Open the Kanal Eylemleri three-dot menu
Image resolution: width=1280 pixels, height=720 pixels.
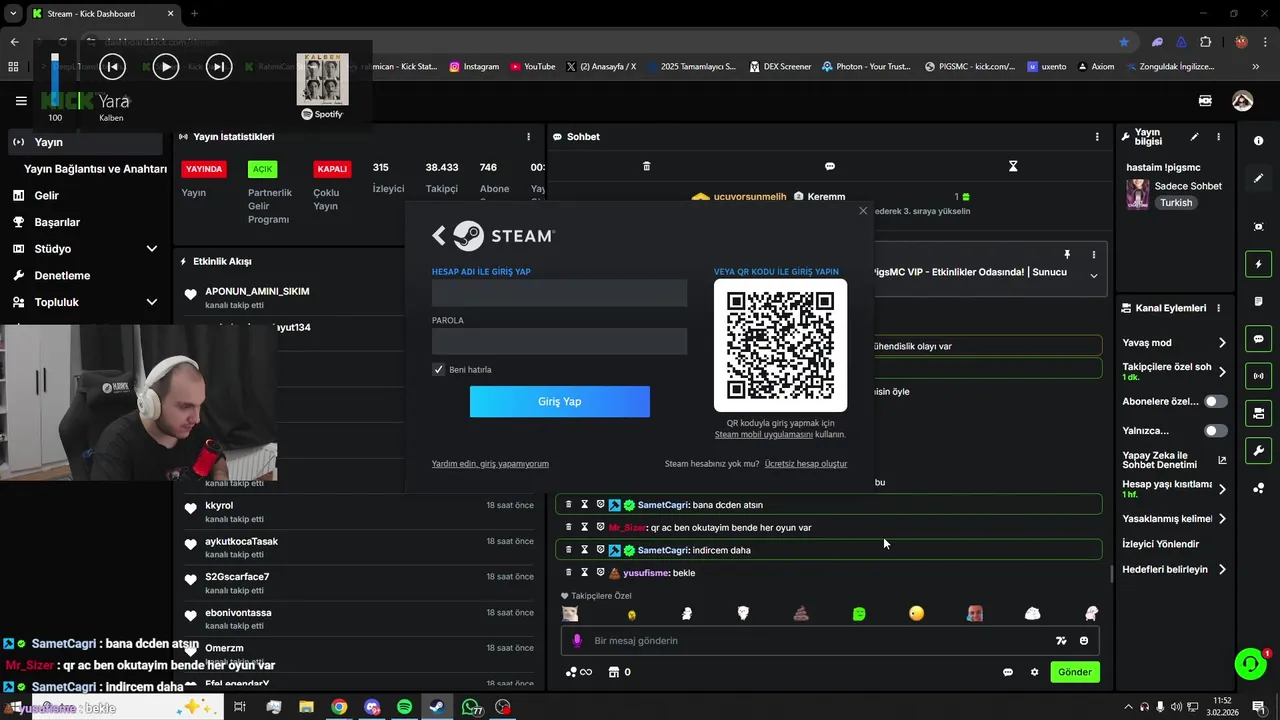(x=1218, y=308)
